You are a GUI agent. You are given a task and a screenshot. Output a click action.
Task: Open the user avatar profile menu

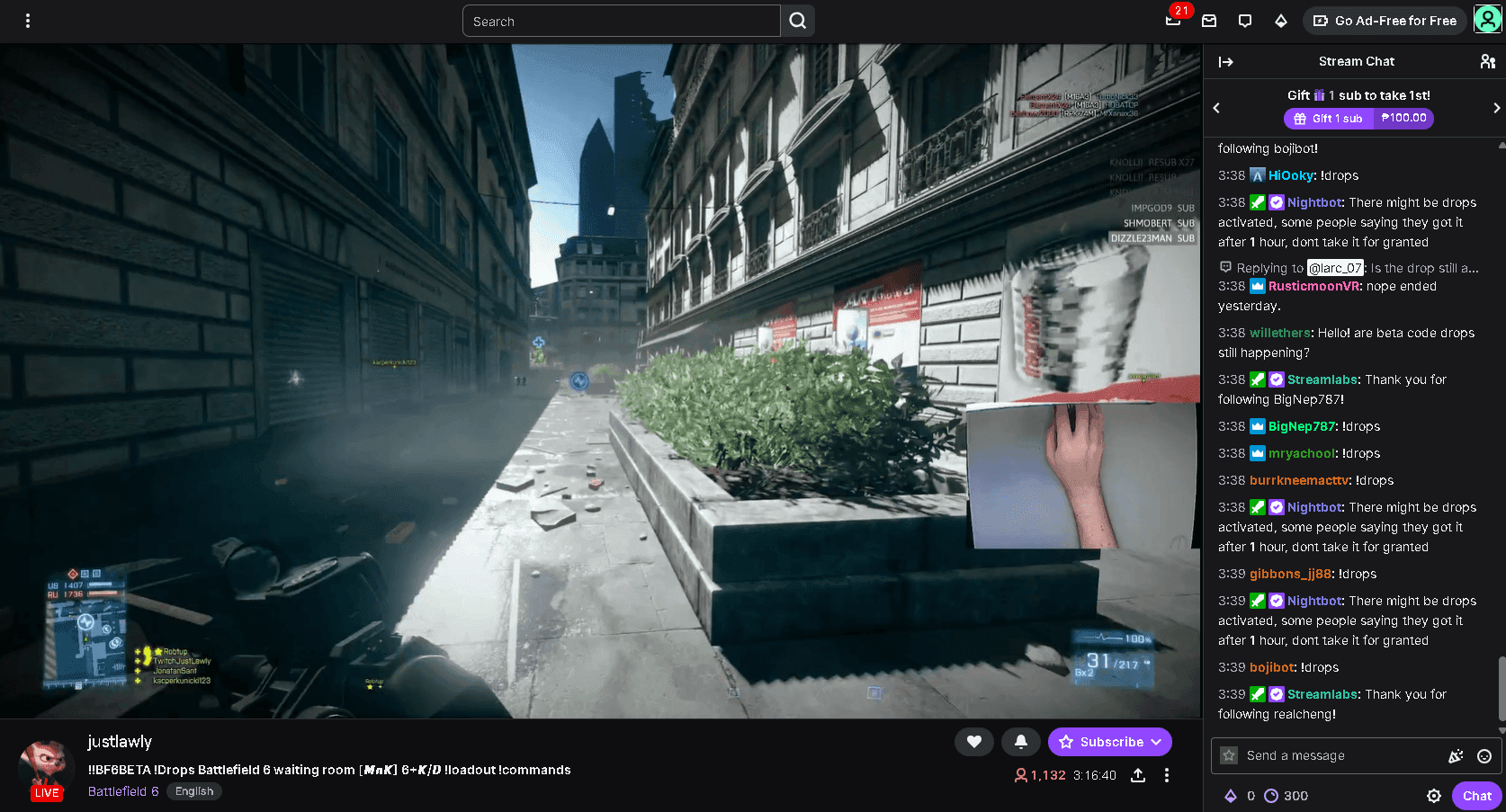point(1487,20)
